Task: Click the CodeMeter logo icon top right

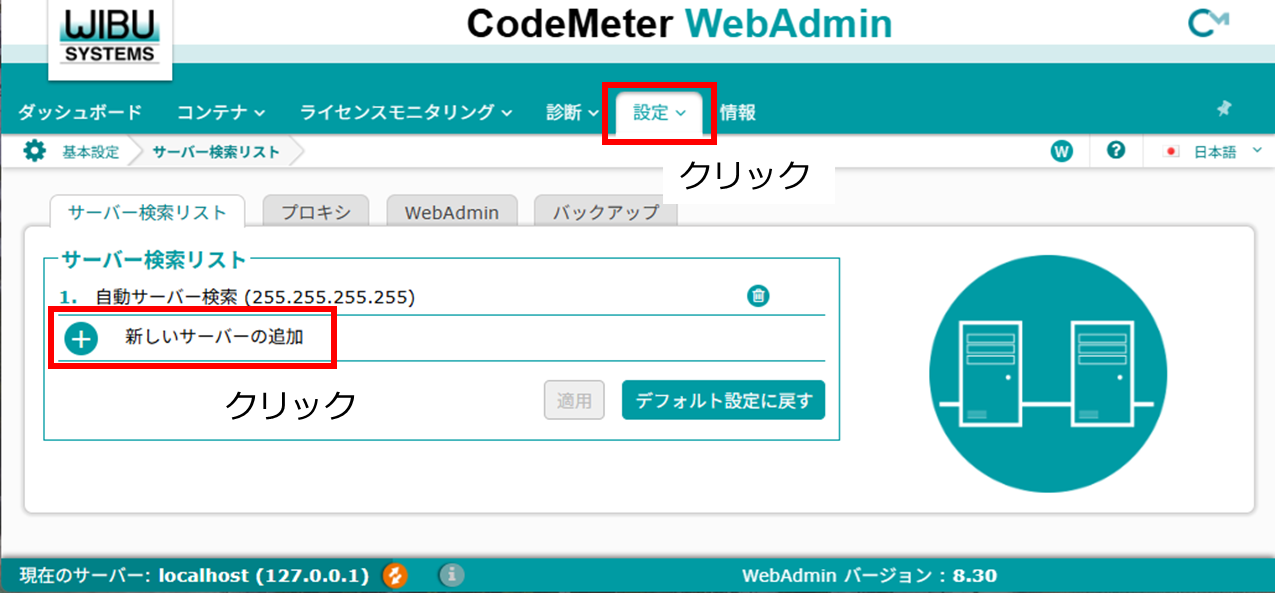Action: click(1207, 24)
